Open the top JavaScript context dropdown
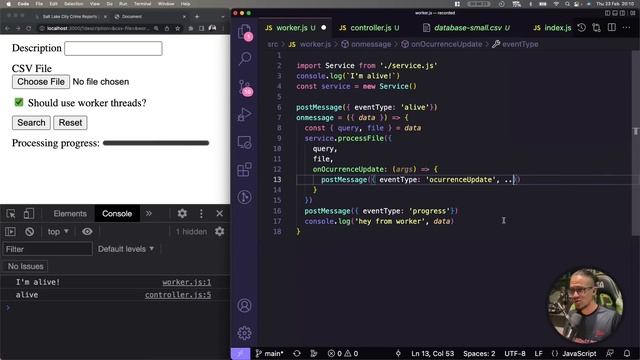This screenshot has width=640, height=360. point(58,231)
